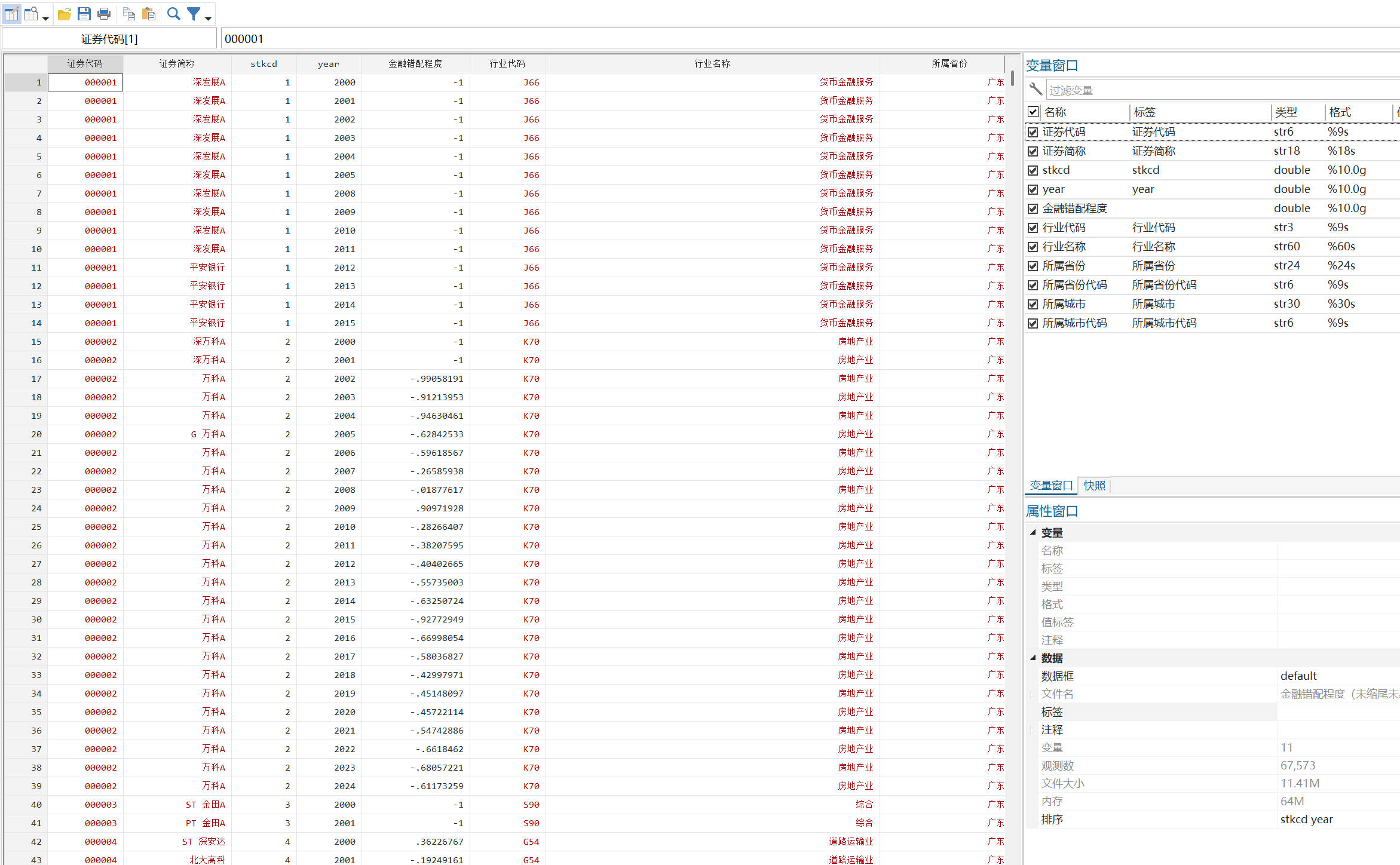This screenshot has width=1400, height=865.
Task: Click the open file folder icon
Action: (65, 14)
